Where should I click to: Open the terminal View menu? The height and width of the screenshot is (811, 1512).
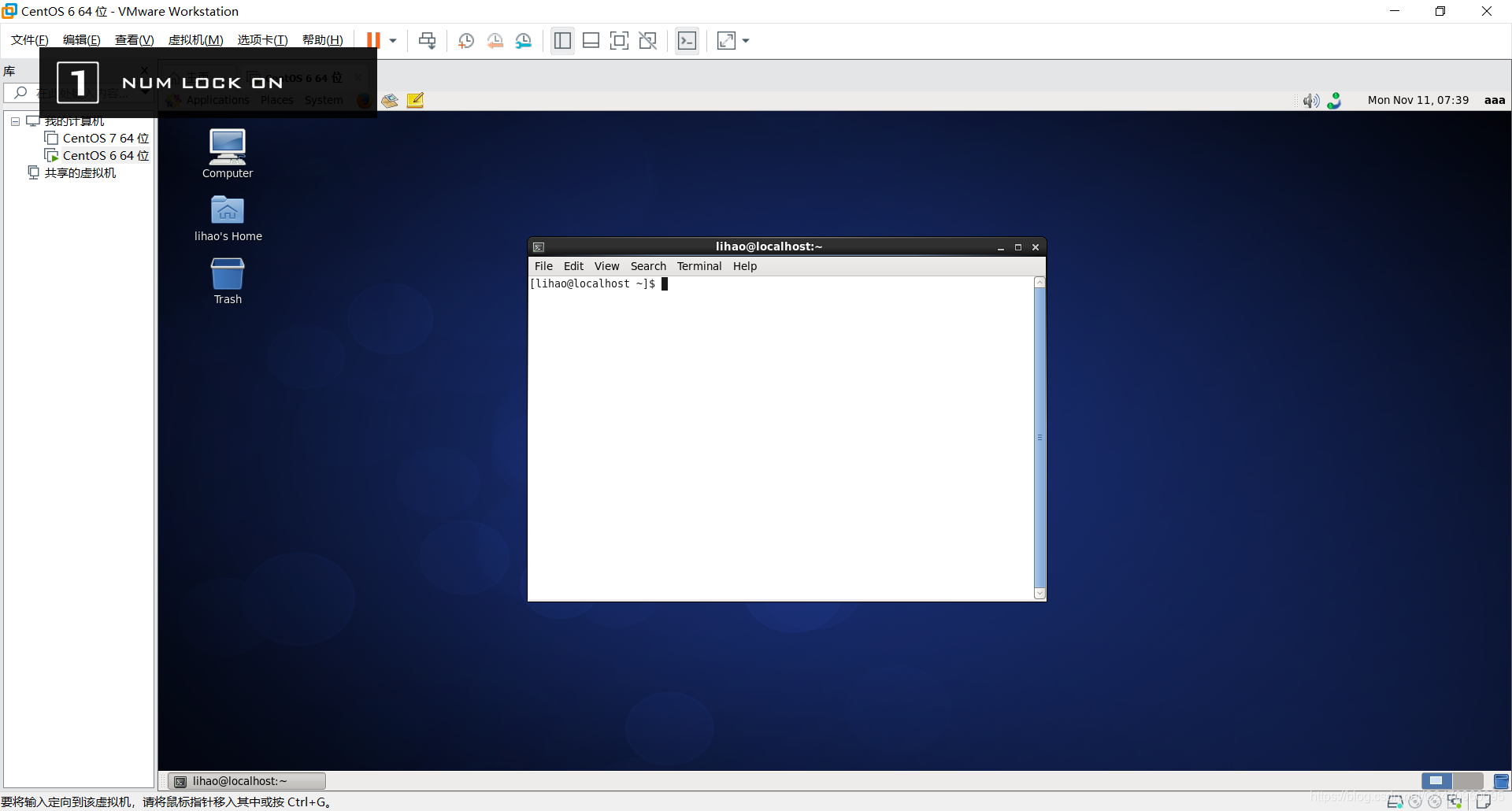606,266
